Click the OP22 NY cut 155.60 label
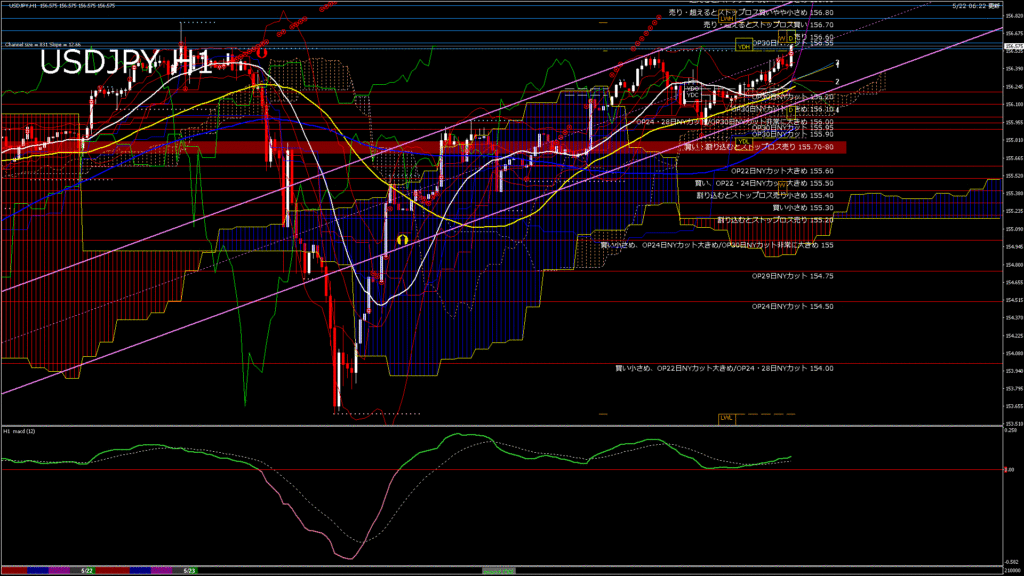 tap(782, 171)
